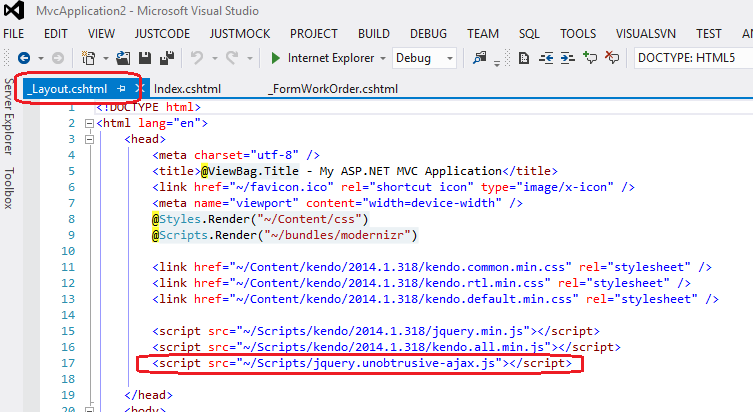Open the FILE menu
753x412 pixels.
tap(13, 34)
